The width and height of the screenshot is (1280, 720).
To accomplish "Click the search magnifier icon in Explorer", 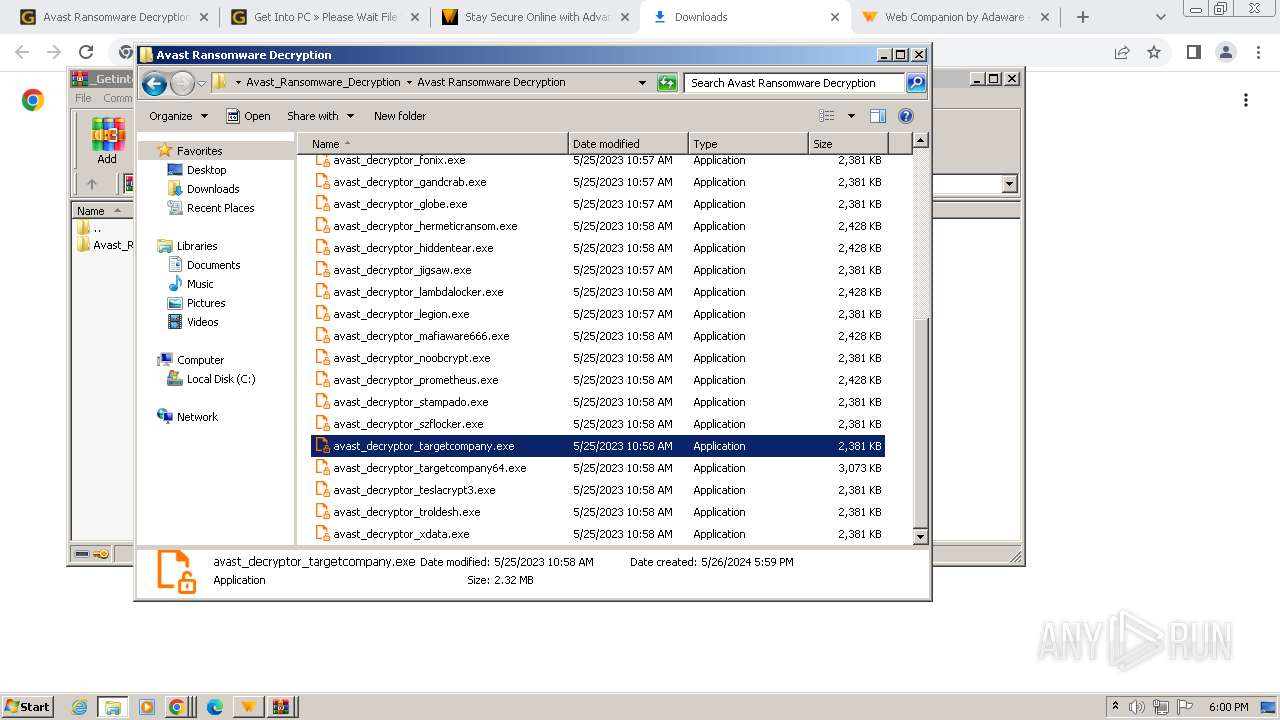I will tap(916, 83).
